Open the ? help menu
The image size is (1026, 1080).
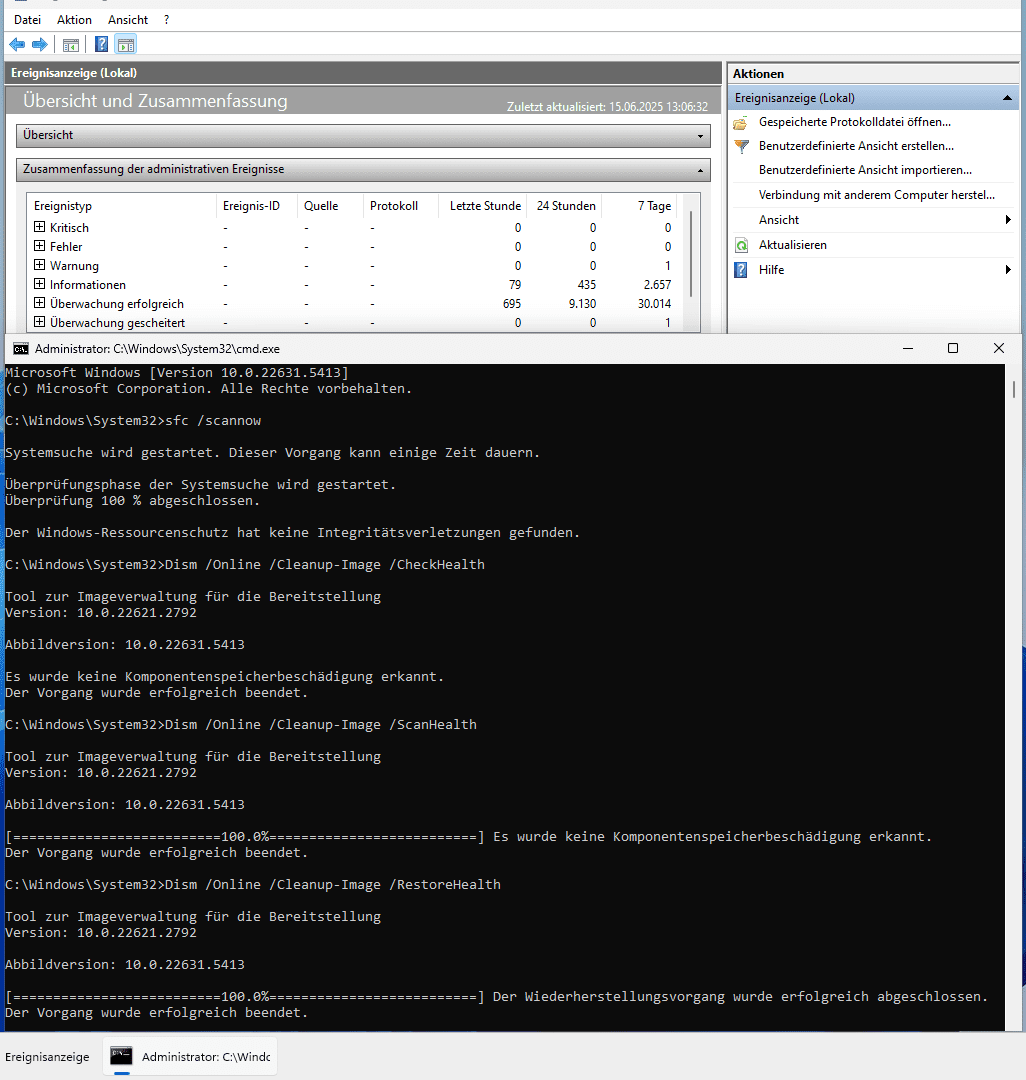click(167, 20)
